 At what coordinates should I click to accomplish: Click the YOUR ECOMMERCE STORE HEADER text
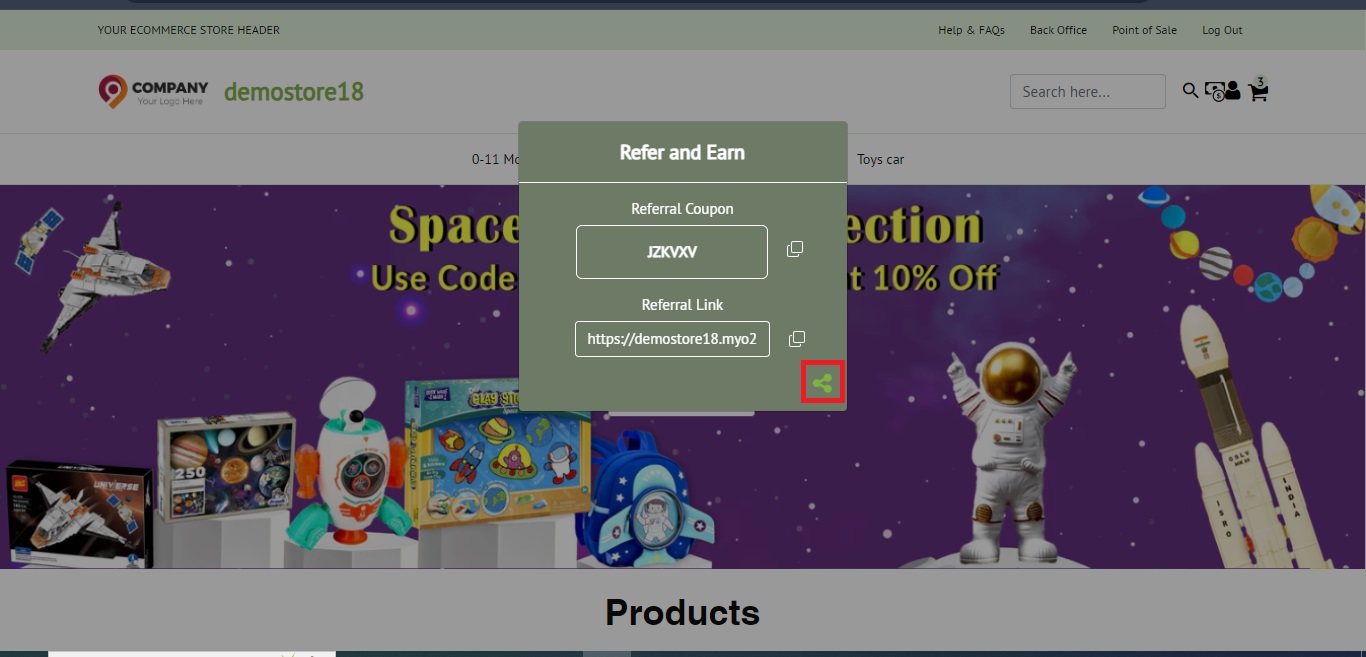pyautogui.click(x=188, y=30)
